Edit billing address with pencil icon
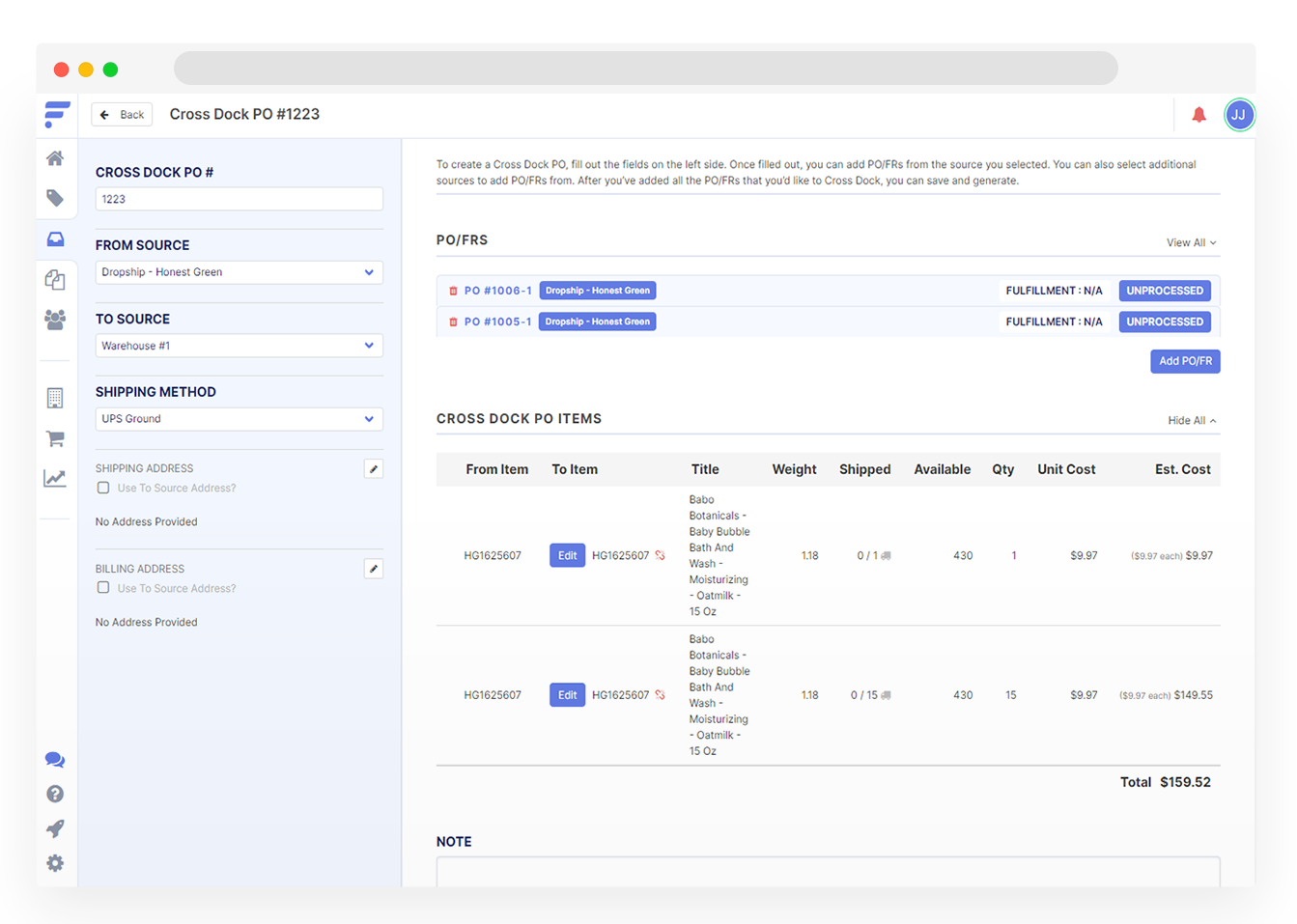1297x924 pixels. click(x=374, y=569)
